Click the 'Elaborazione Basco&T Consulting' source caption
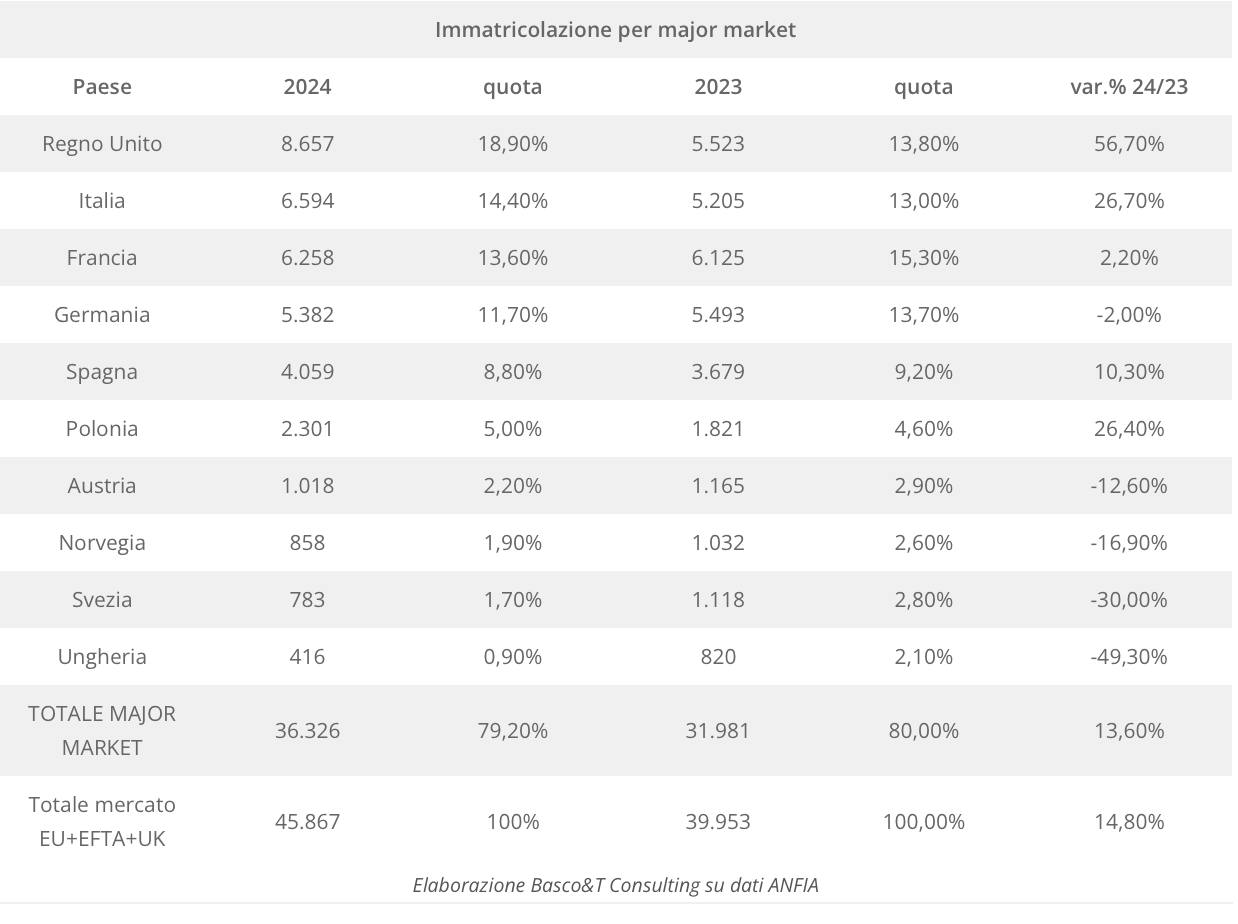 [615, 885]
